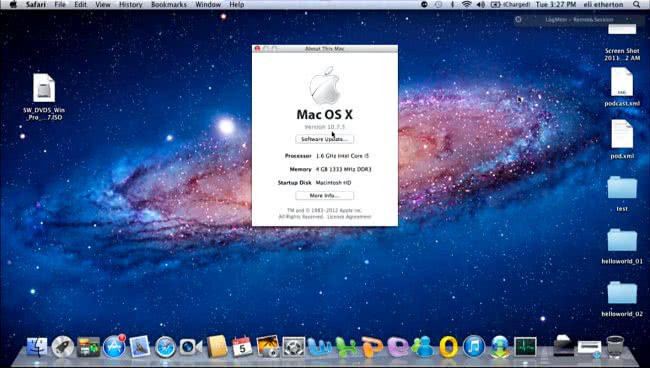Open the App Store dock icon
650x368 pixels.
pos(114,346)
